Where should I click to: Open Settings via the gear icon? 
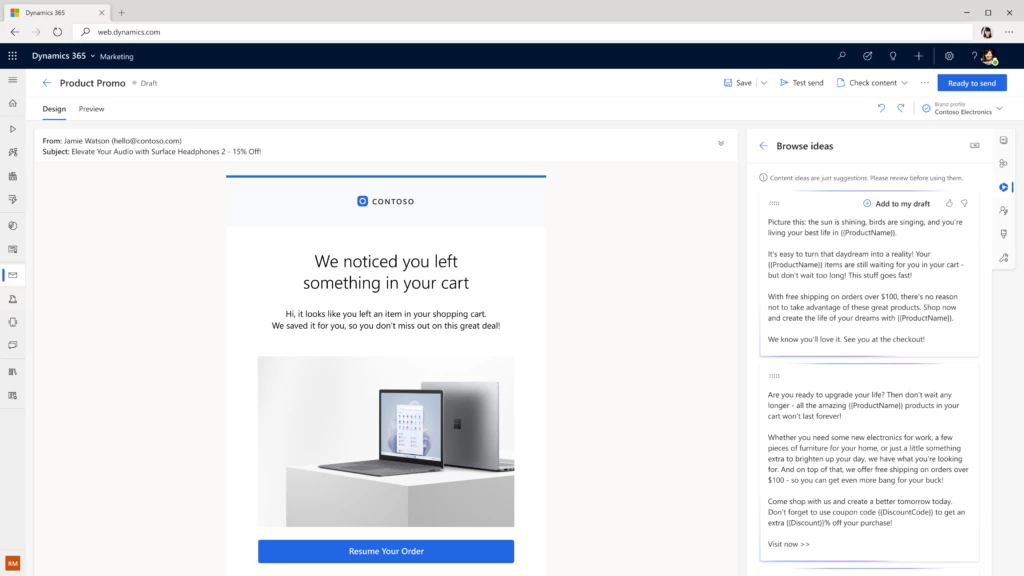click(x=948, y=56)
